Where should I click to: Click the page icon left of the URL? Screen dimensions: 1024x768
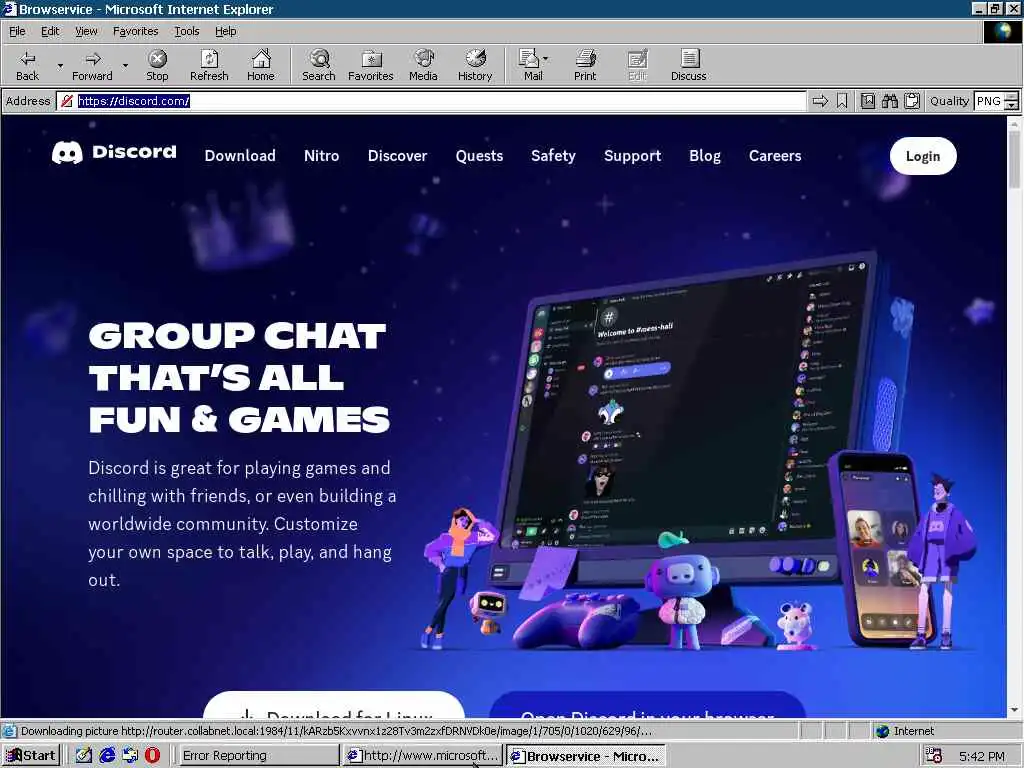66,101
